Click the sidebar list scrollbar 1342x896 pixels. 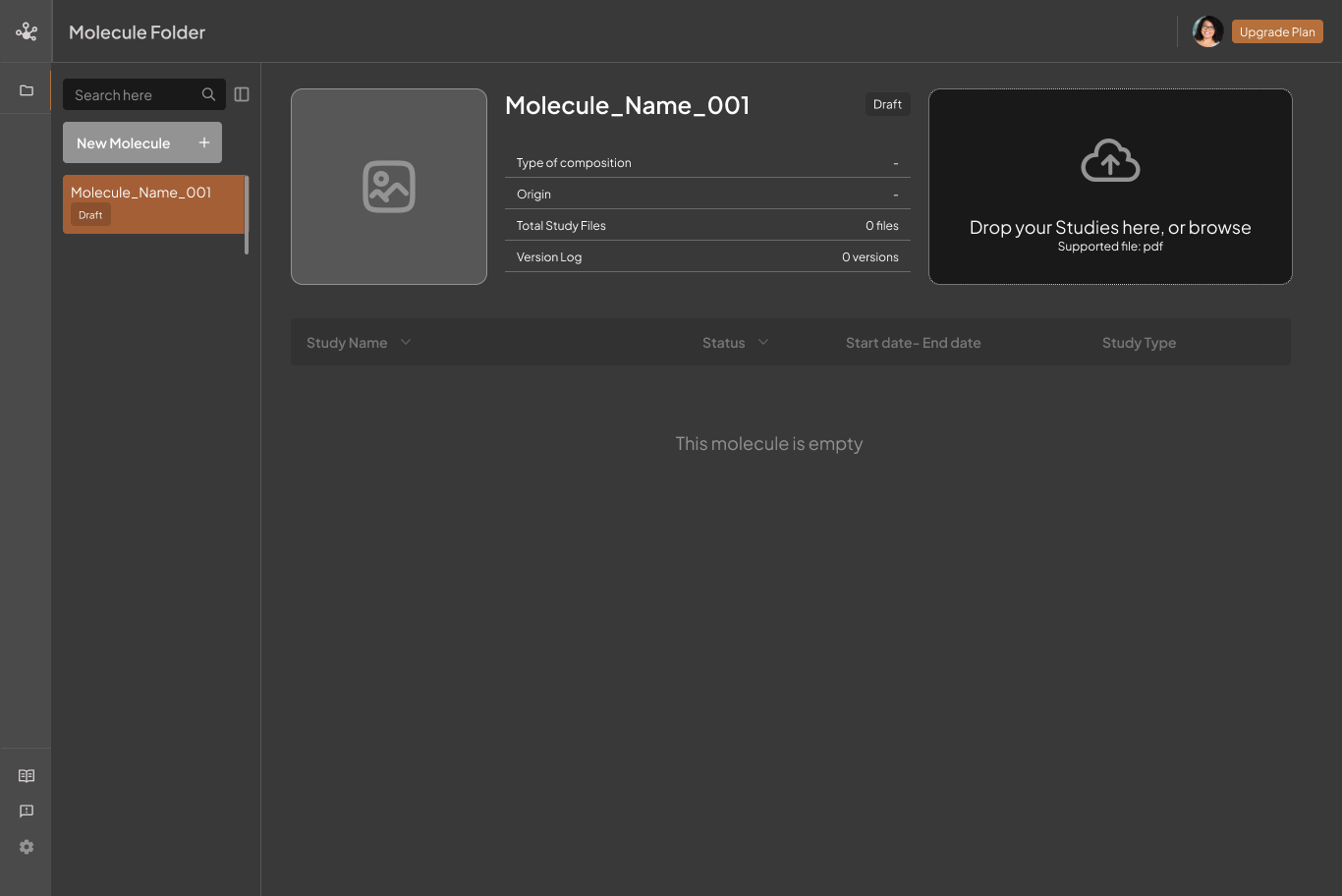click(x=247, y=214)
